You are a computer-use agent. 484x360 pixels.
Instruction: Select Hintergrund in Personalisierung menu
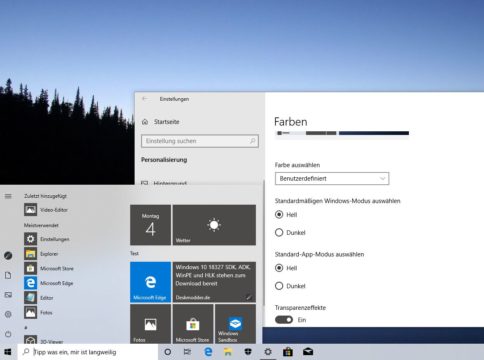coord(164,183)
